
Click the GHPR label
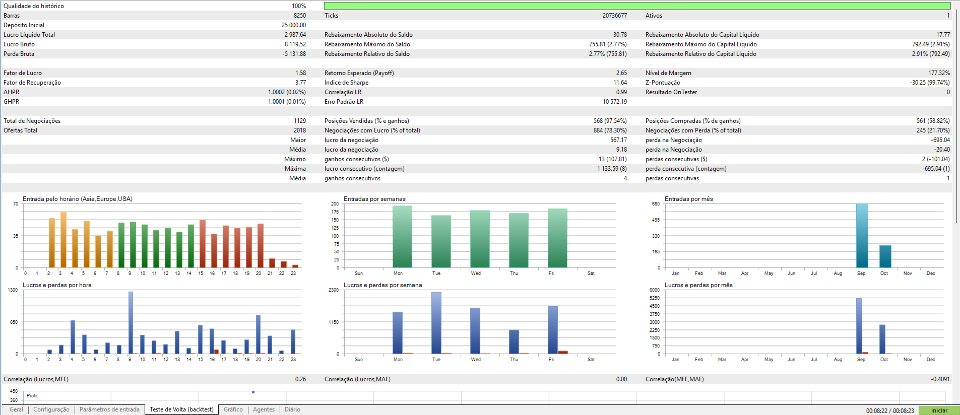point(10,102)
